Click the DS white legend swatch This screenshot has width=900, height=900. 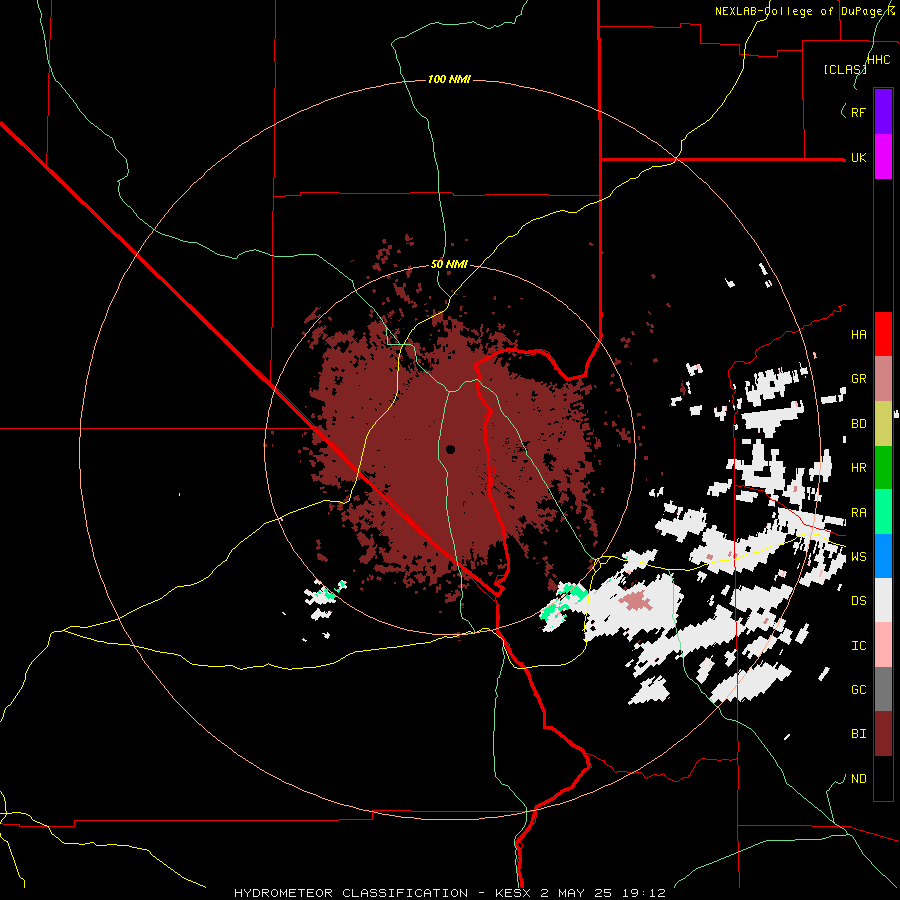[x=883, y=600]
